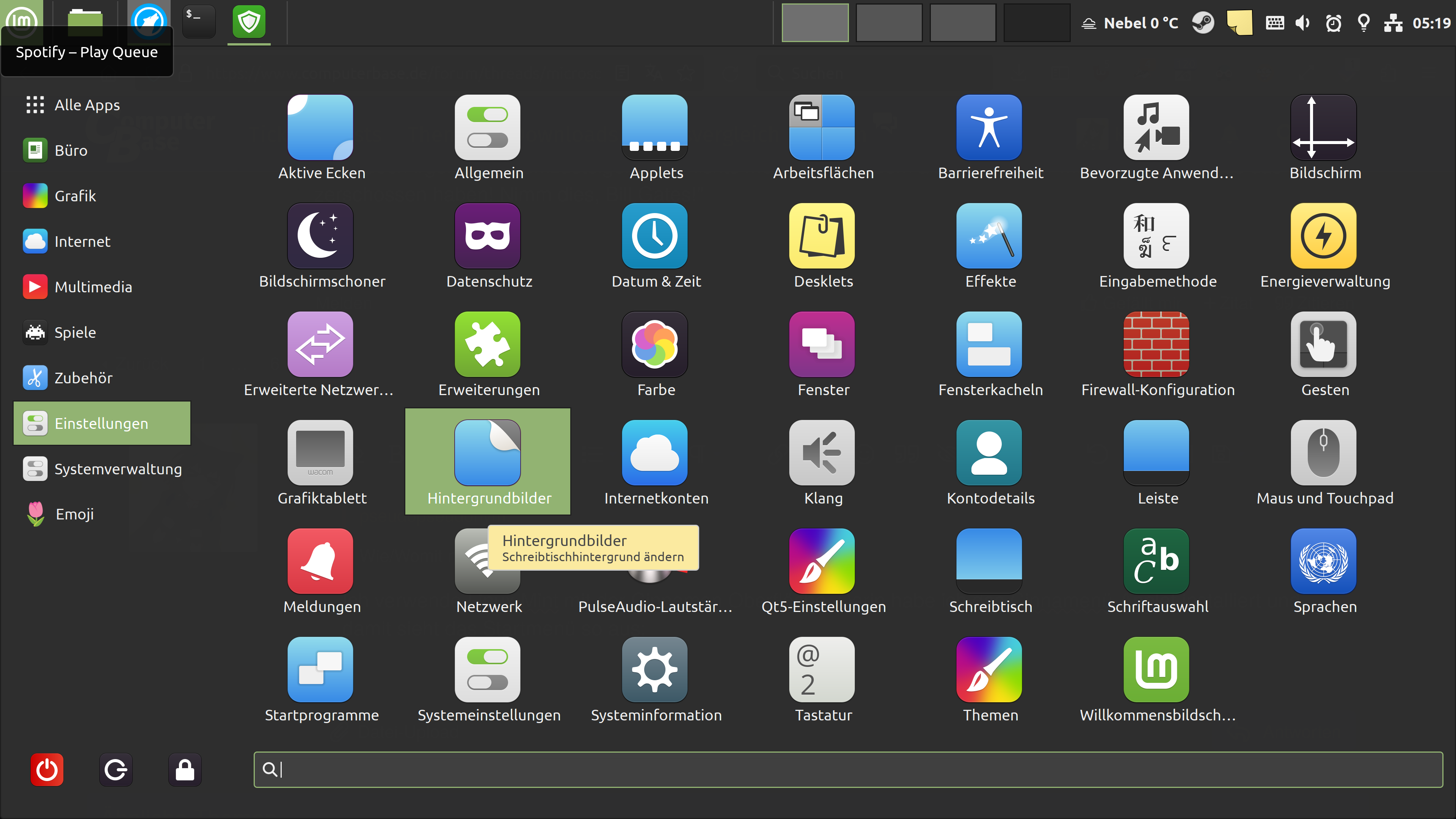This screenshot has height=819, width=1456.
Task: Click the menu search field
Action: [848, 769]
